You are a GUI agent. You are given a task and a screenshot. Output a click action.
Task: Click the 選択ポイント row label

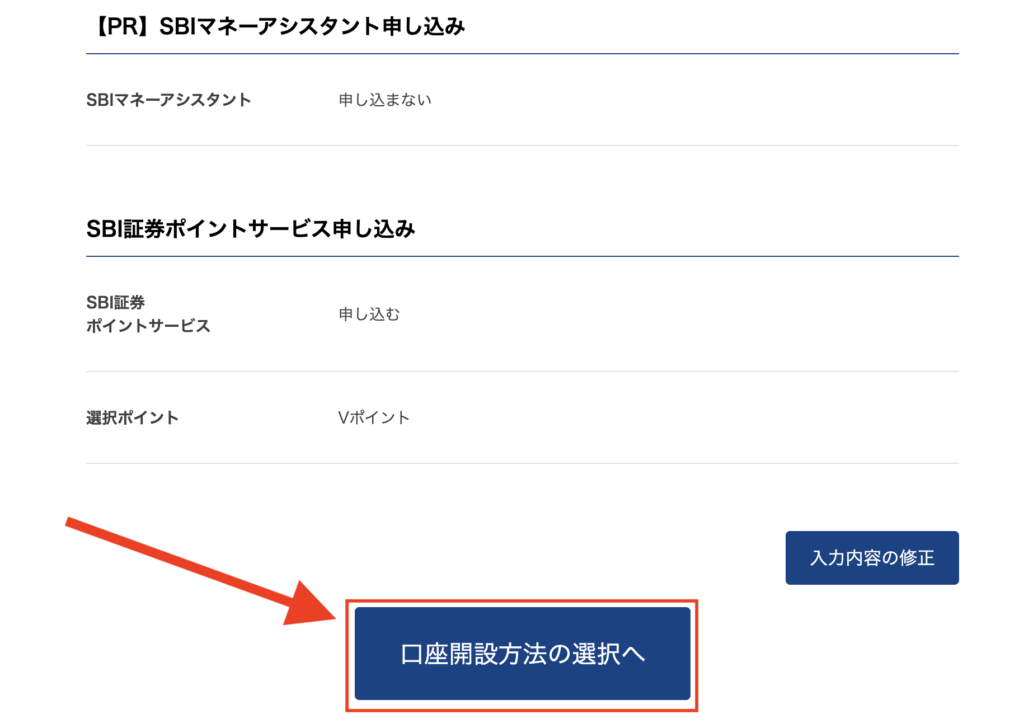133,418
